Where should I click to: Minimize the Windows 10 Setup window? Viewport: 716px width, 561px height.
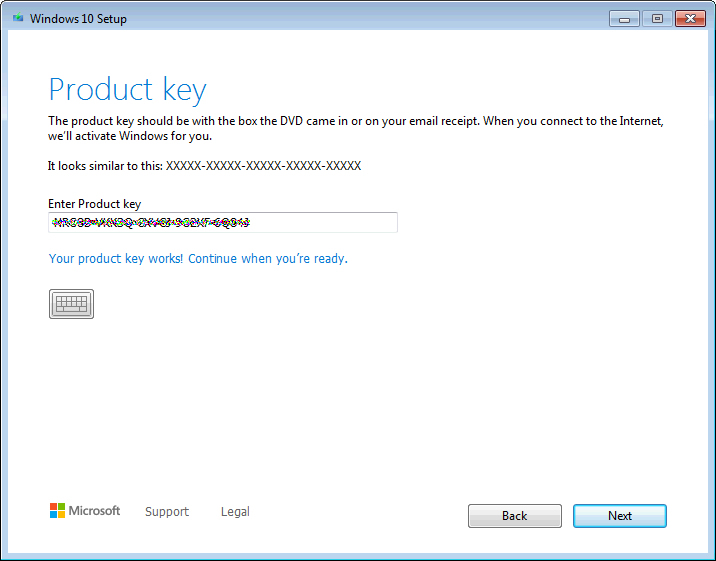pos(624,19)
